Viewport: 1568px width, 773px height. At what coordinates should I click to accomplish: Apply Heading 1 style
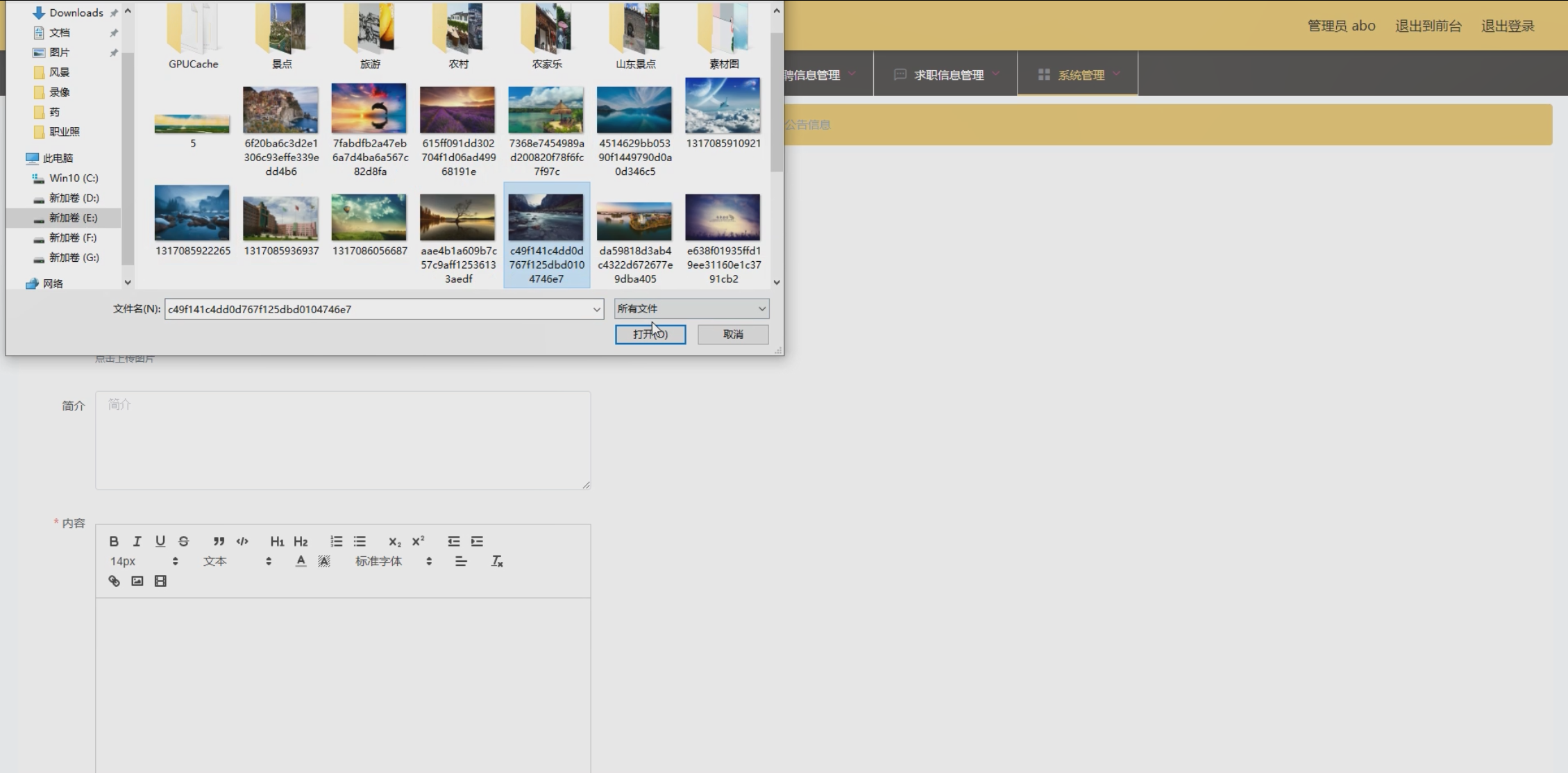[x=277, y=541]
